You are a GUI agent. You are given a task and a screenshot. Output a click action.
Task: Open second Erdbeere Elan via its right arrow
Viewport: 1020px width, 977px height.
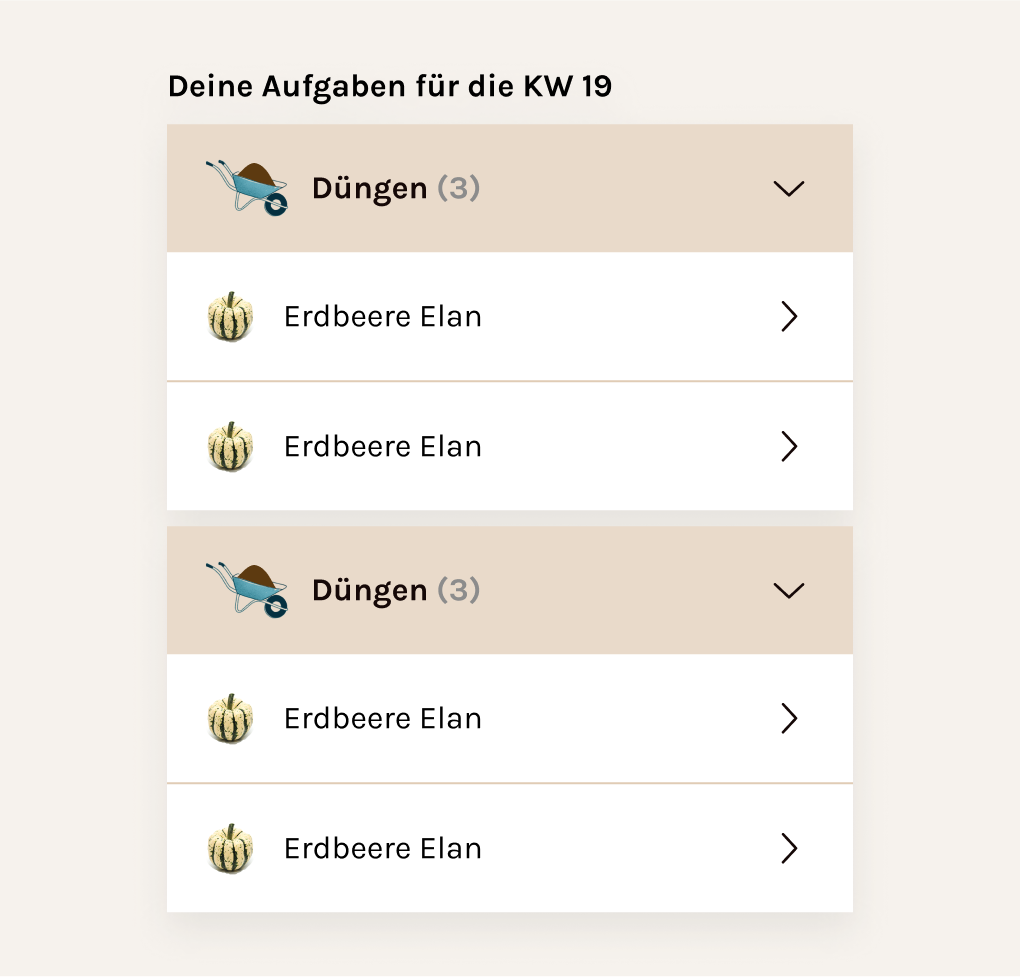(x=789, y=446)
